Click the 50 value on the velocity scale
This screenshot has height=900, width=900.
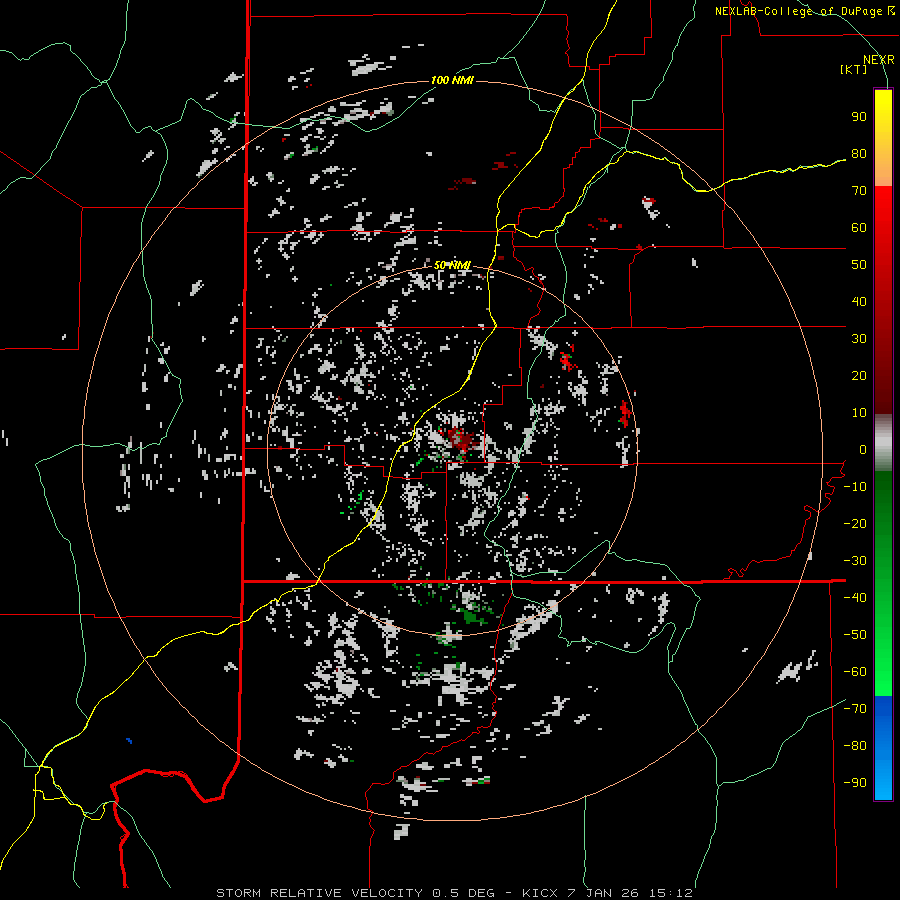coord(859,265)
